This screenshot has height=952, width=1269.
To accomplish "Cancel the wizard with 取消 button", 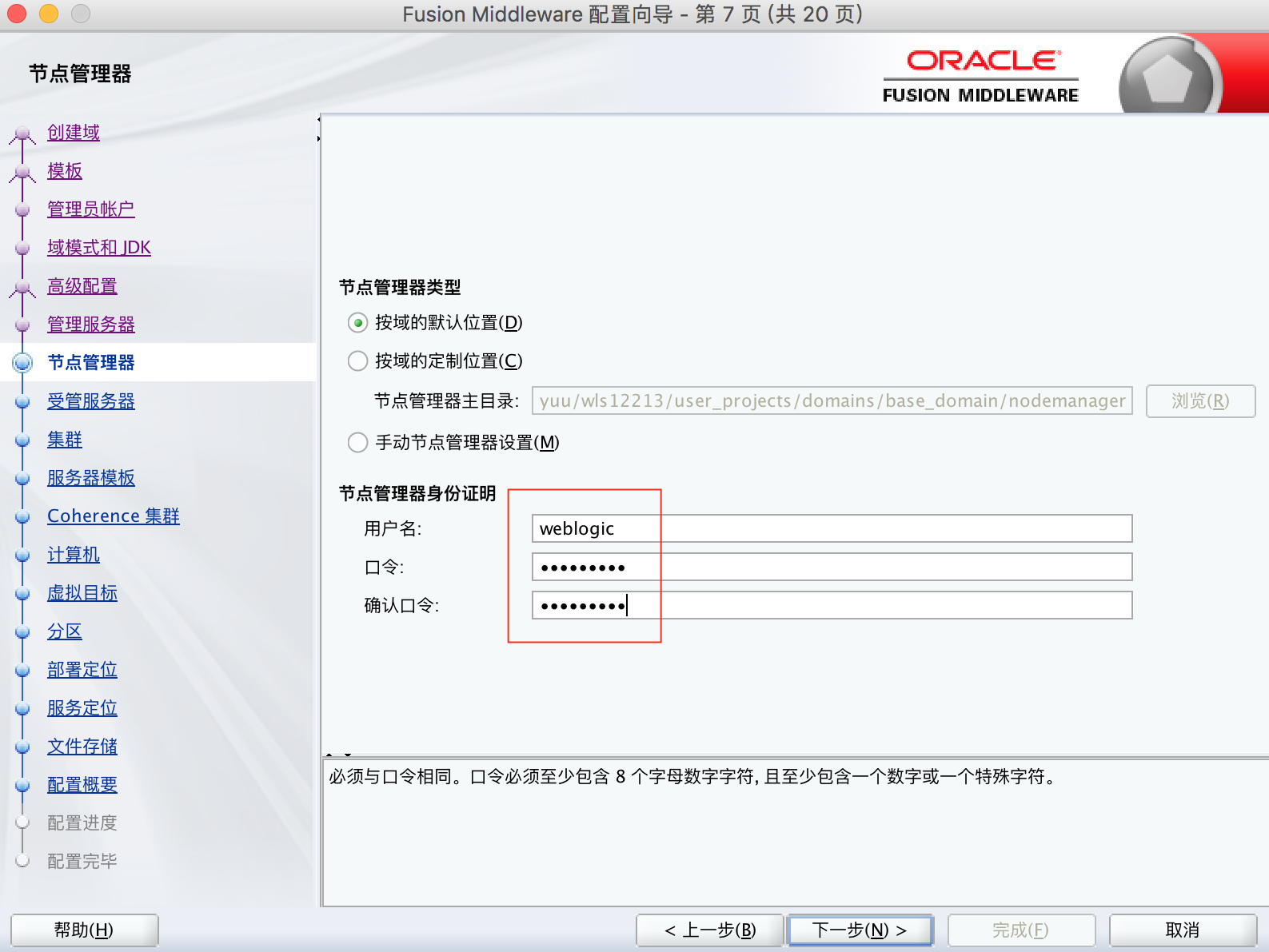I will click(1183, 930).
